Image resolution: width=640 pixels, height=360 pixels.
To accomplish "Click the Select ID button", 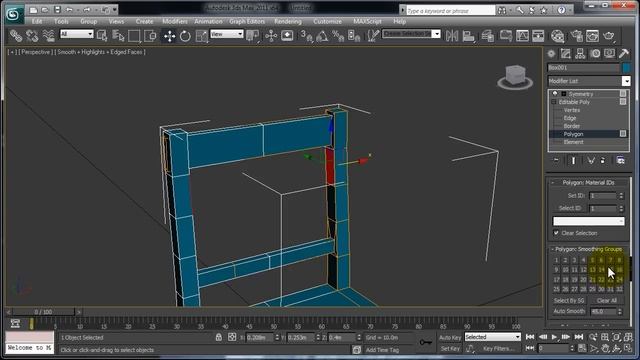I will point(570,208).
